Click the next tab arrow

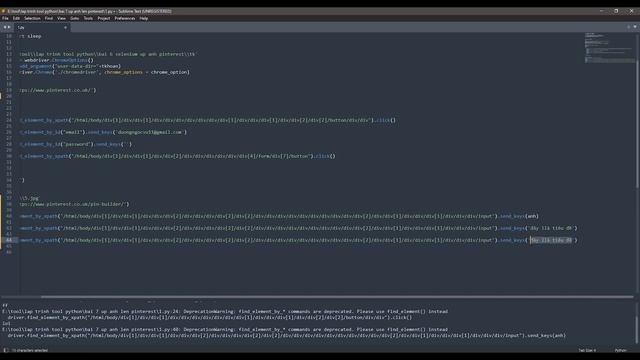[x=9, y=27]
